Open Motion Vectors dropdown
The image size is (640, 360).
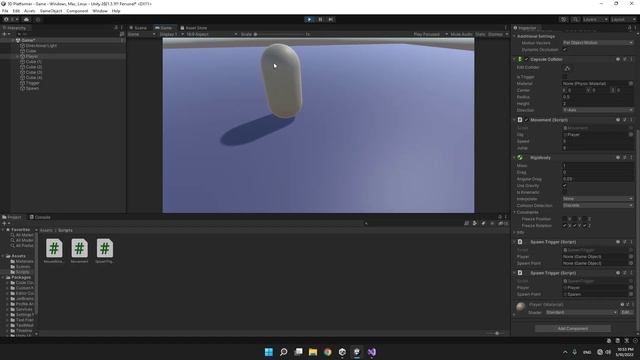tap(598, 43)
